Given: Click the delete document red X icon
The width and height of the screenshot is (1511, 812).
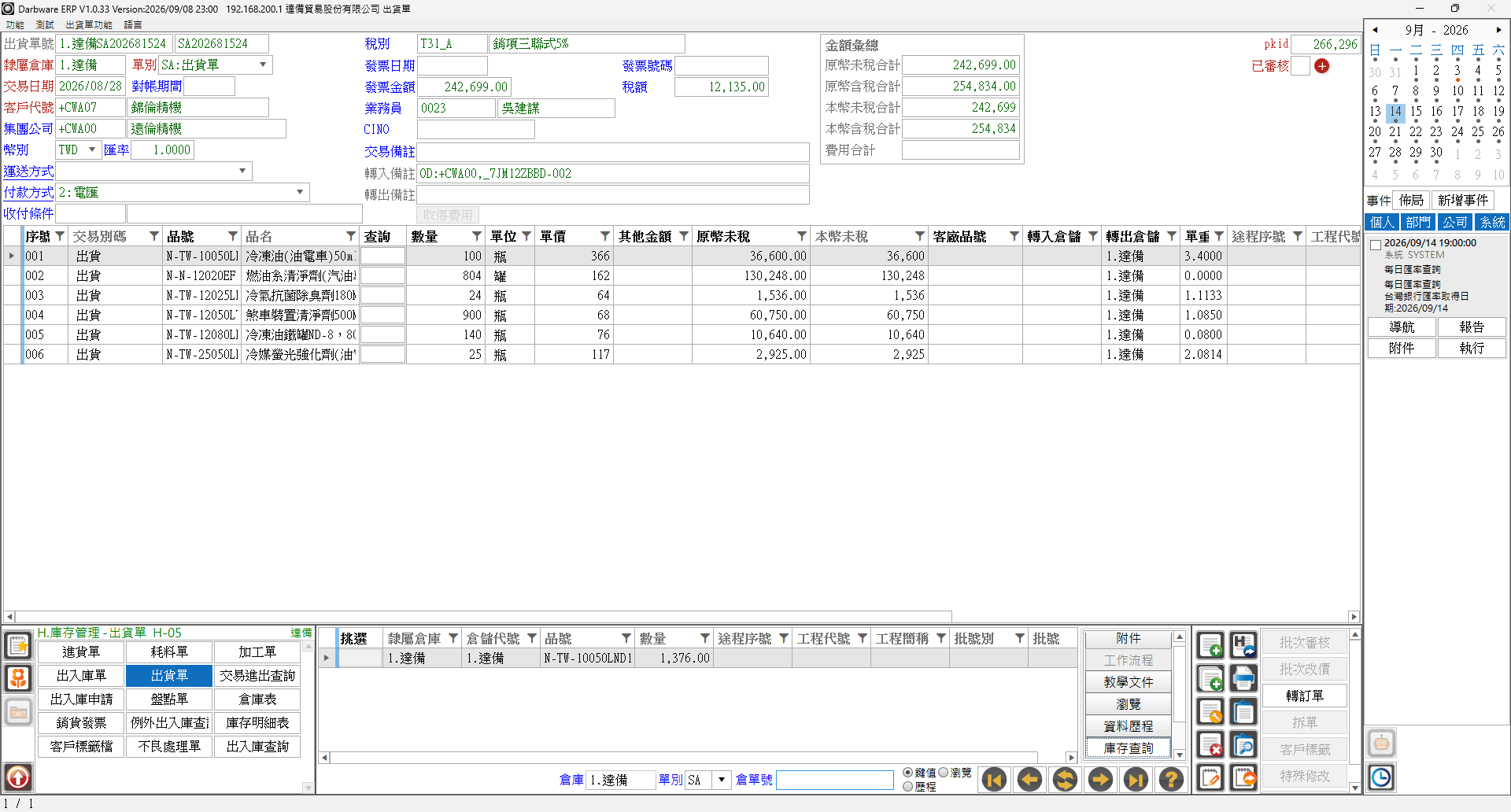Looking at the screenshot, I should coord(1210,745).
